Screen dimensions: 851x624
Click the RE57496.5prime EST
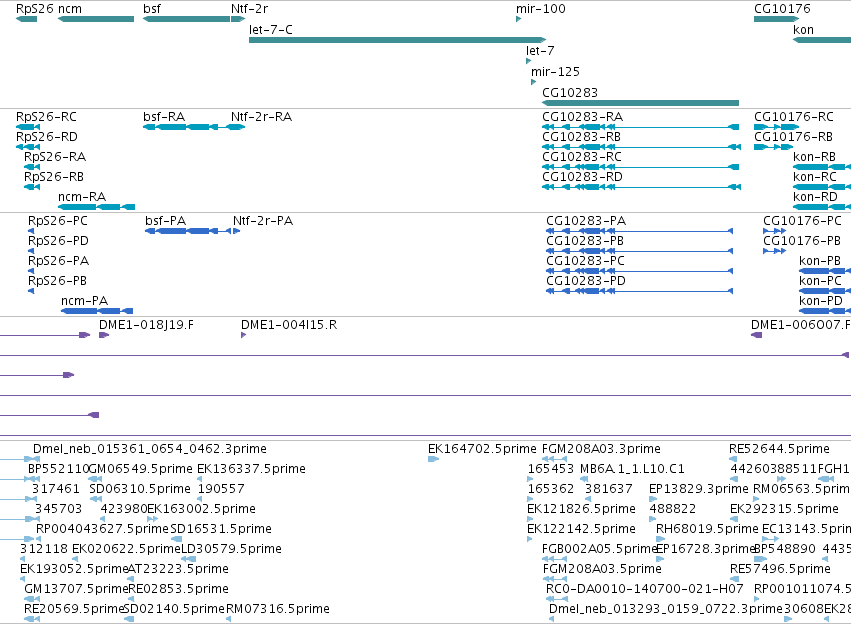(733, 579)
